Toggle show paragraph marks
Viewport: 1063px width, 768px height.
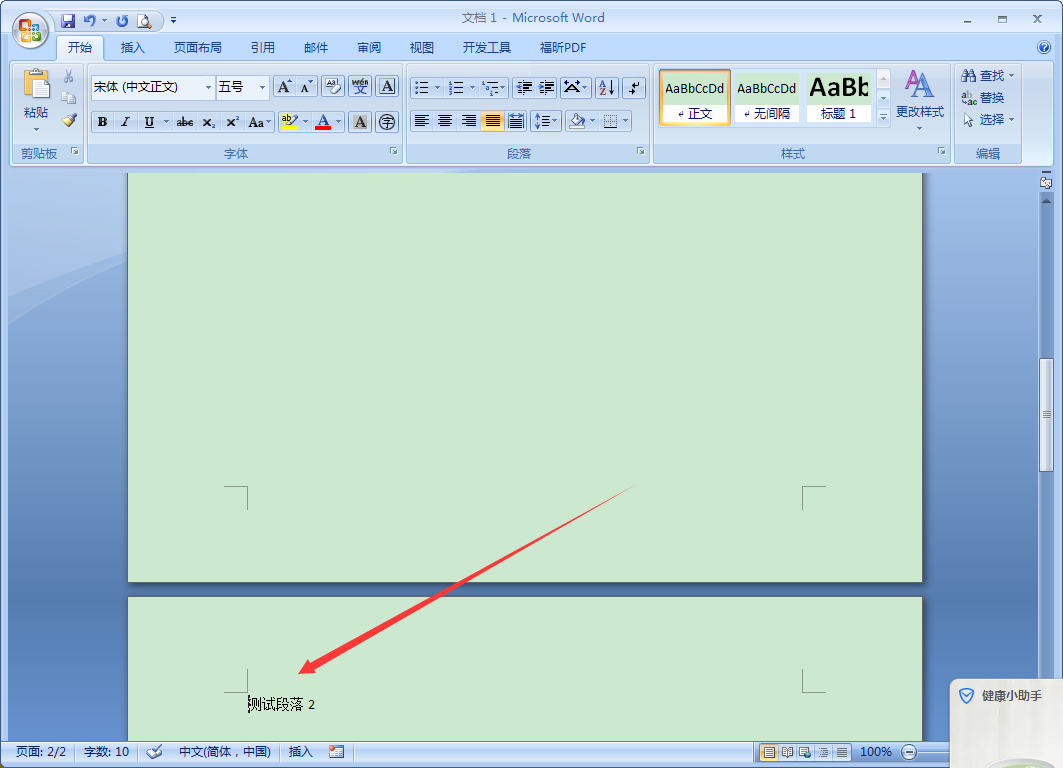tap(634, 87)
